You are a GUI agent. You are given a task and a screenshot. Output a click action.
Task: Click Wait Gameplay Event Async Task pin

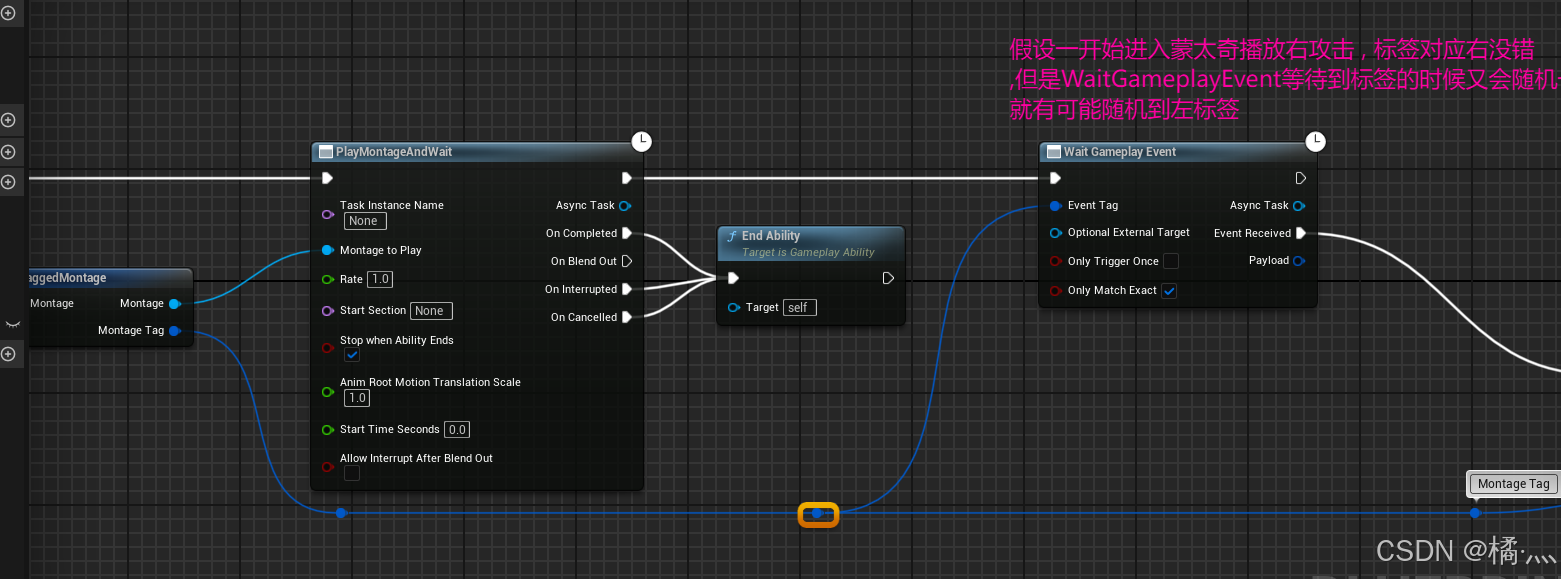click(1299, 206)
